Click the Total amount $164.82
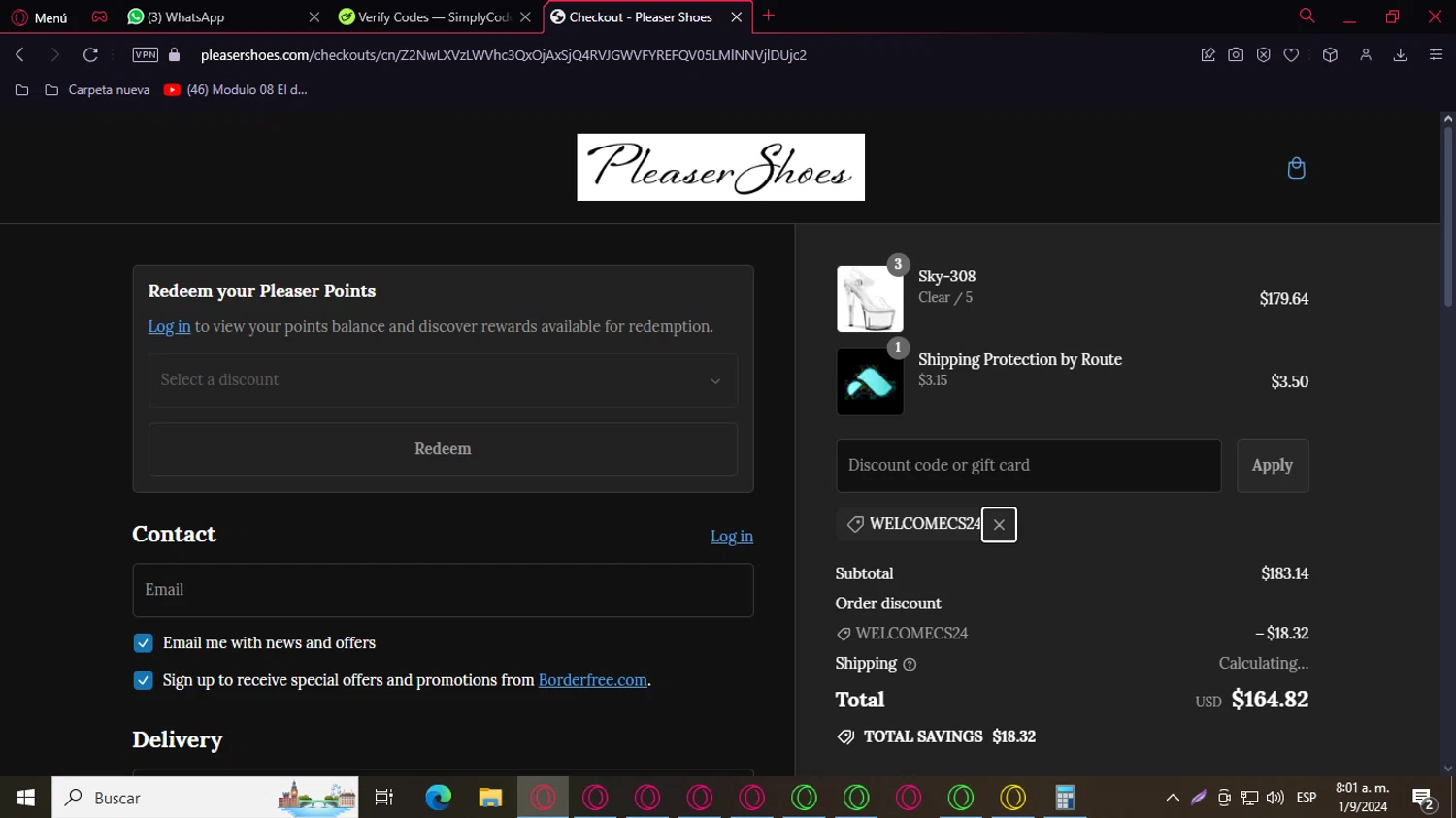 point(1270,700)
